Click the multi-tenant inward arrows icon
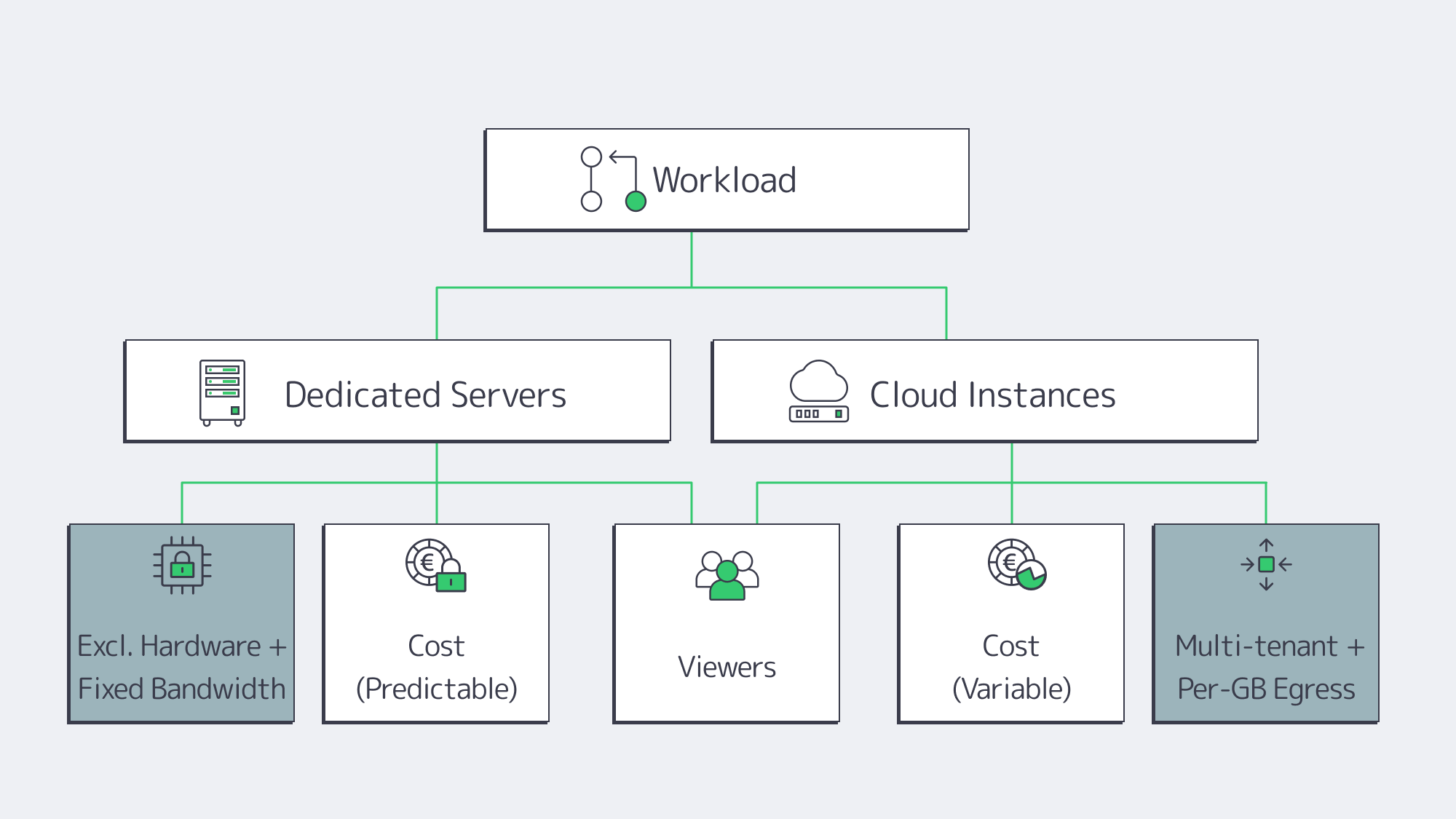 (1266, 564)
